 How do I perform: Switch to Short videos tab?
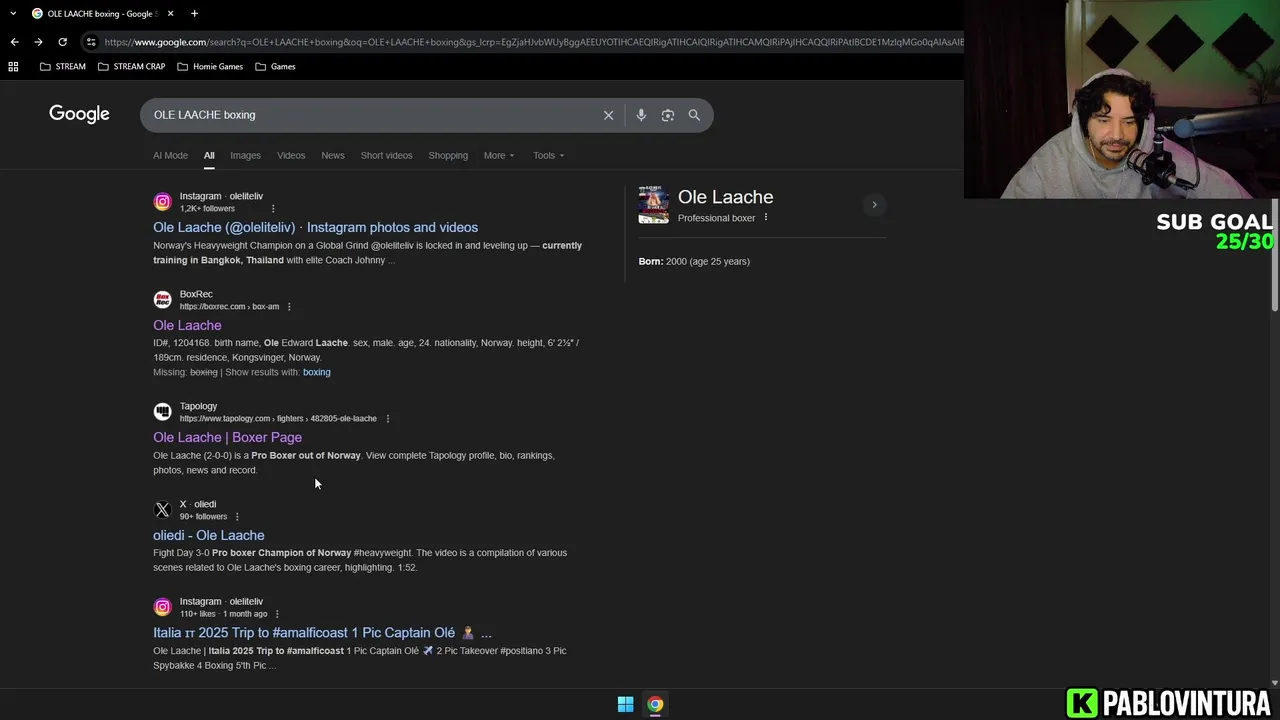tap(386, 155)
